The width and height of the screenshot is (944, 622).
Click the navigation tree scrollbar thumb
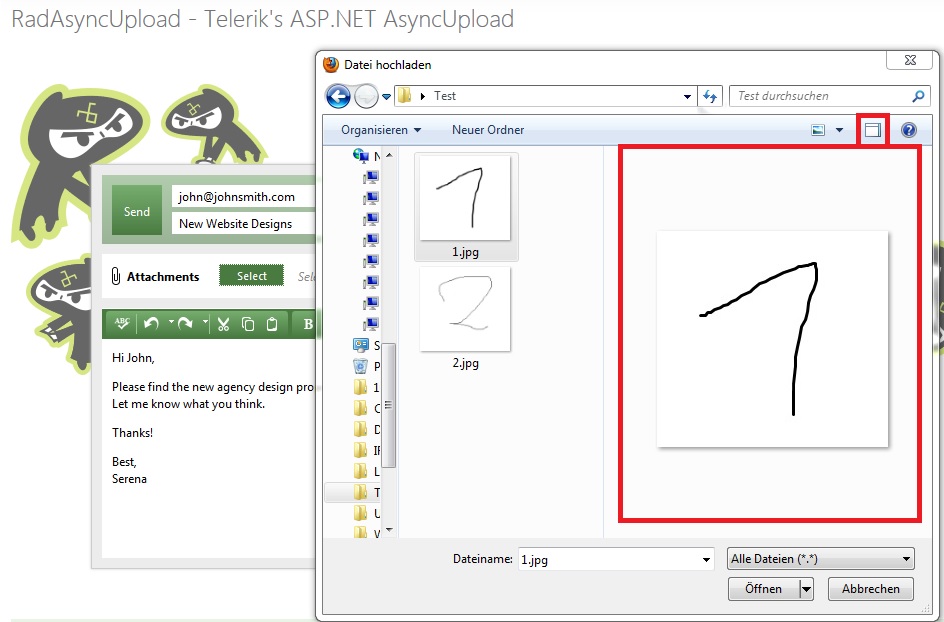[x=389, y=405]
